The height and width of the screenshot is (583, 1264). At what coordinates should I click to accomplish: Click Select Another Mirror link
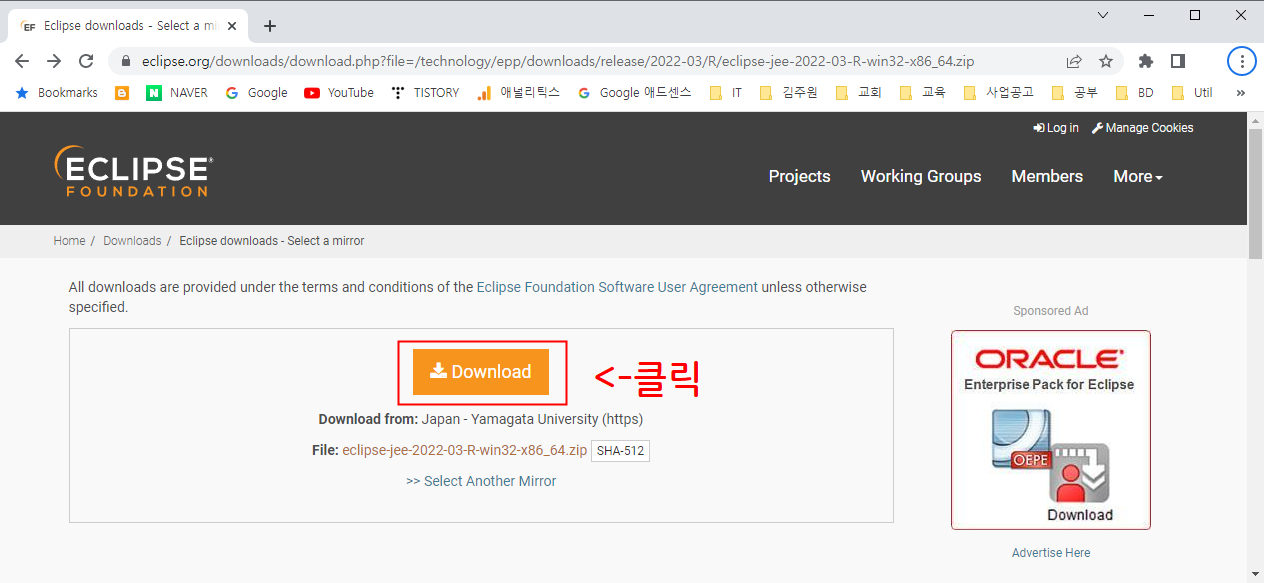pos(481,481)
